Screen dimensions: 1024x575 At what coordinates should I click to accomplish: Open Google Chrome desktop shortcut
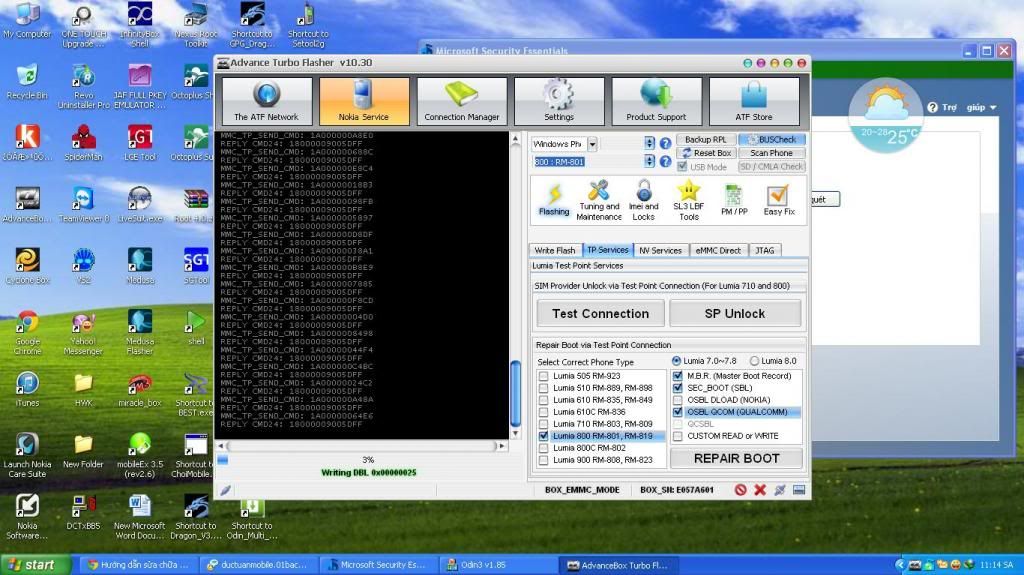coord(27,333)
